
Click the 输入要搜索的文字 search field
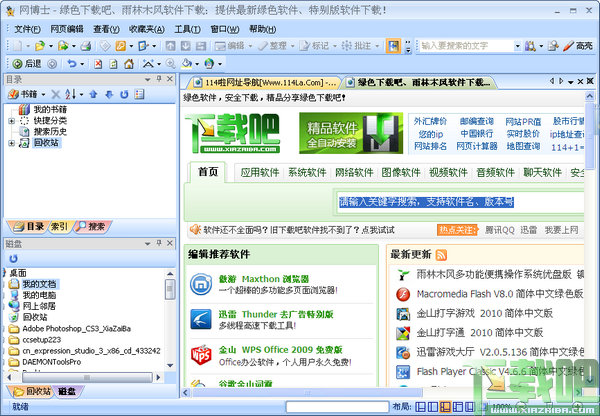tap(466, 46)
